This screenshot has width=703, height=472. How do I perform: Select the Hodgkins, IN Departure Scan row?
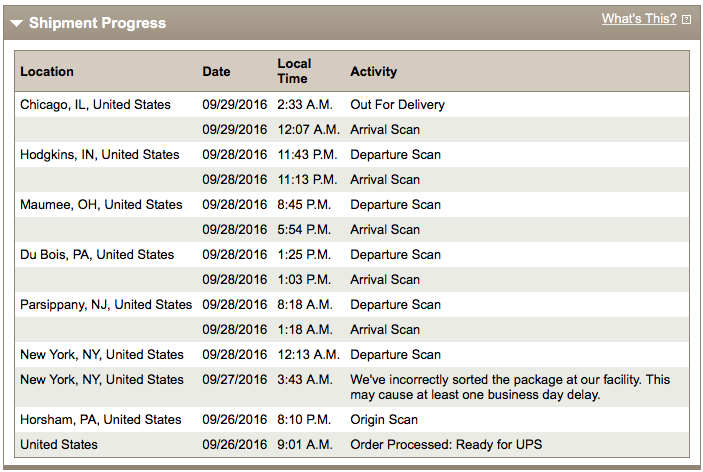coord(352,155)
